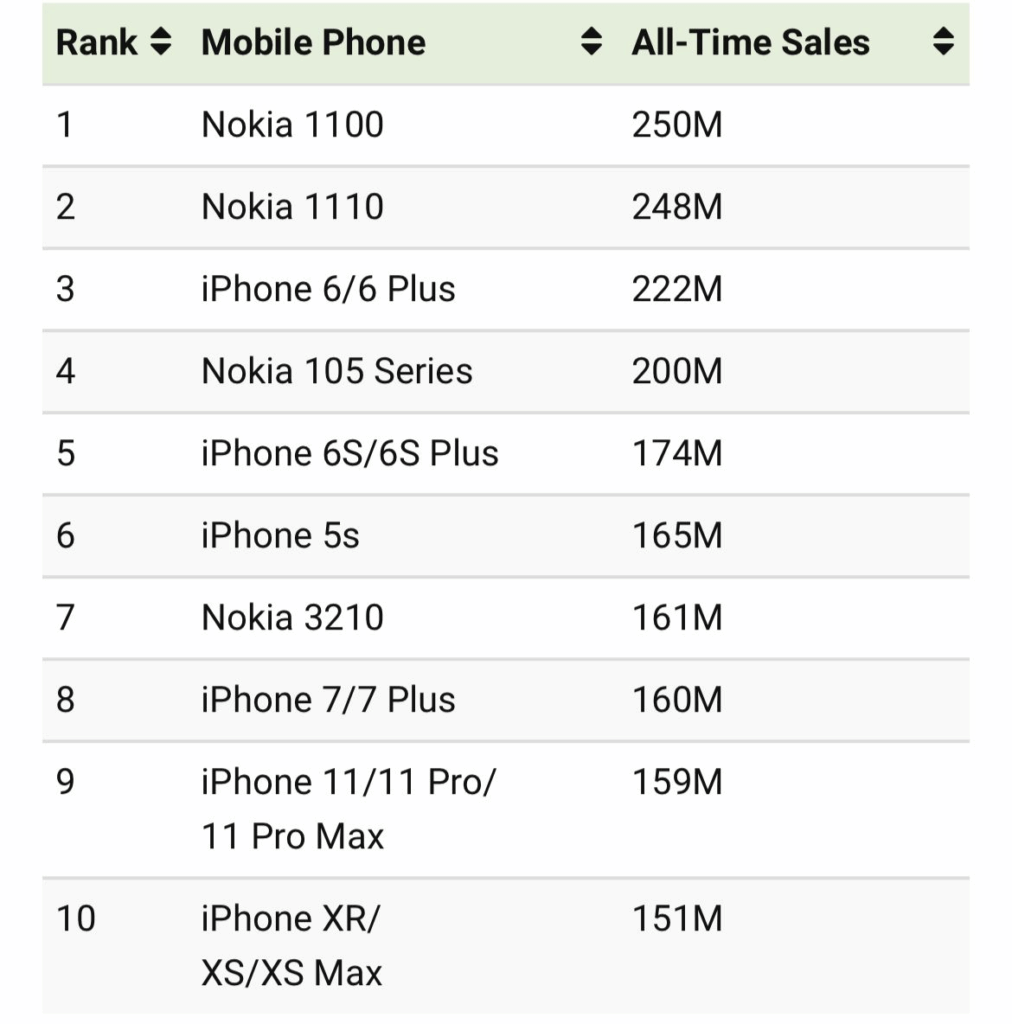Select the iPhone 7/7 Plus row
Image resolution: width=1012 pixels, height=1024 pixels.
(x=328, y=699)
